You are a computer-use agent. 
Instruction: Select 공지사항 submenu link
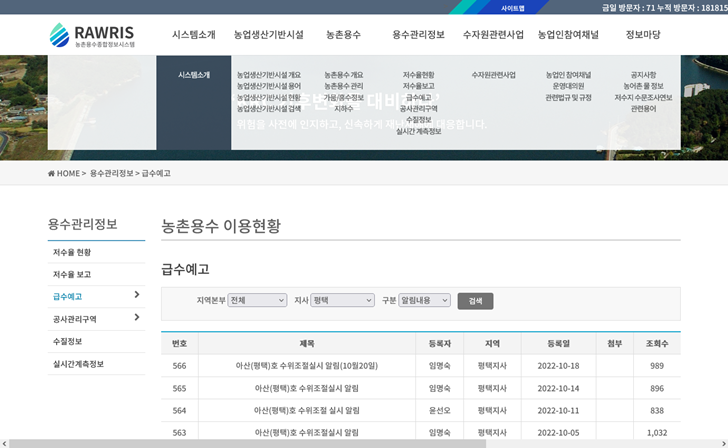[x=643, y=75]
